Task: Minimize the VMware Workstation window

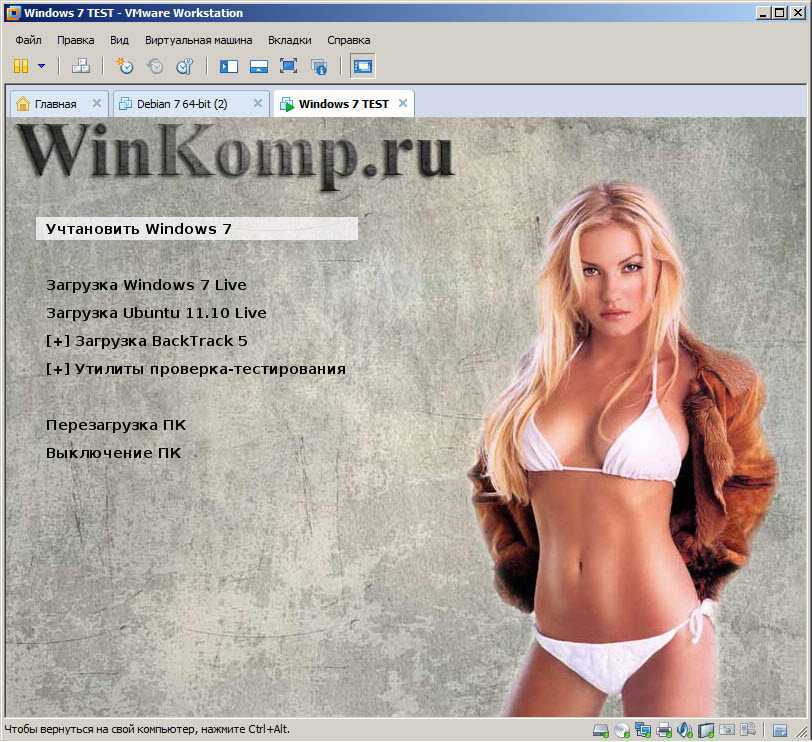Action: [x=762, y=13]
